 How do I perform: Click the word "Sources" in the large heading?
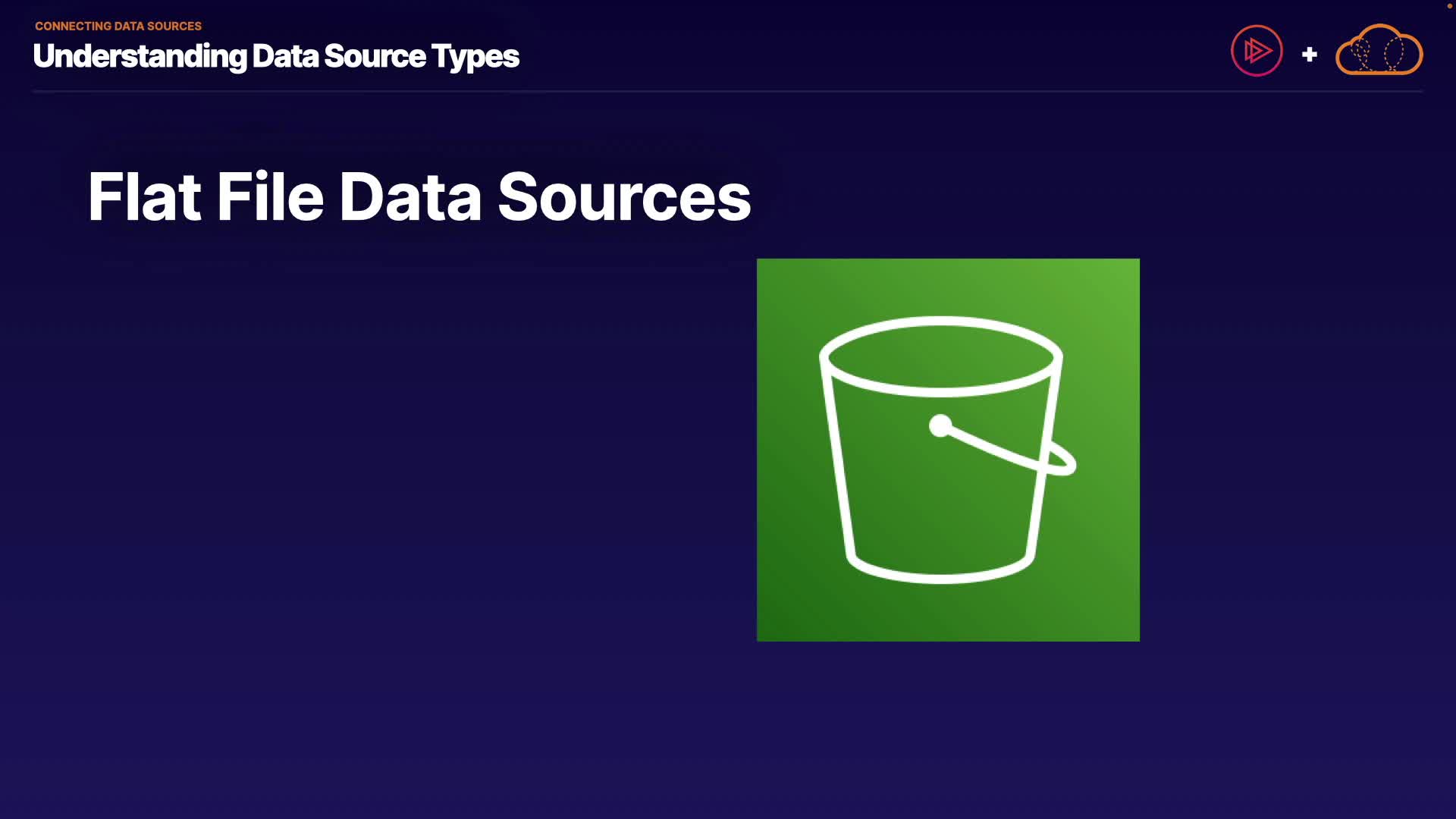tap(623, 197)
